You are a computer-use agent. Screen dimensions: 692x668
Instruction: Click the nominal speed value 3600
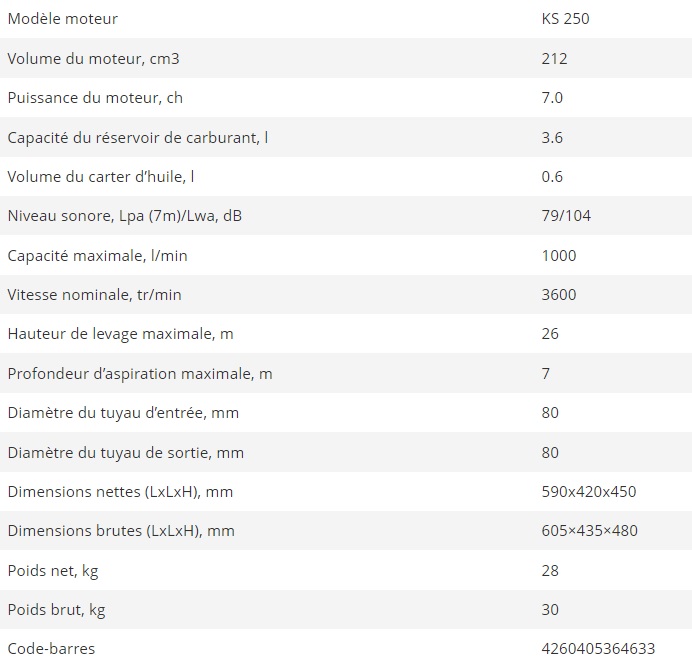click(559, 295)
